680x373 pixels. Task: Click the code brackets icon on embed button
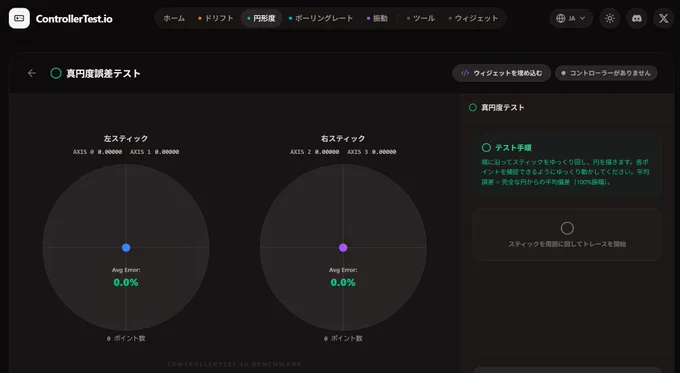[x=465, y=73]
